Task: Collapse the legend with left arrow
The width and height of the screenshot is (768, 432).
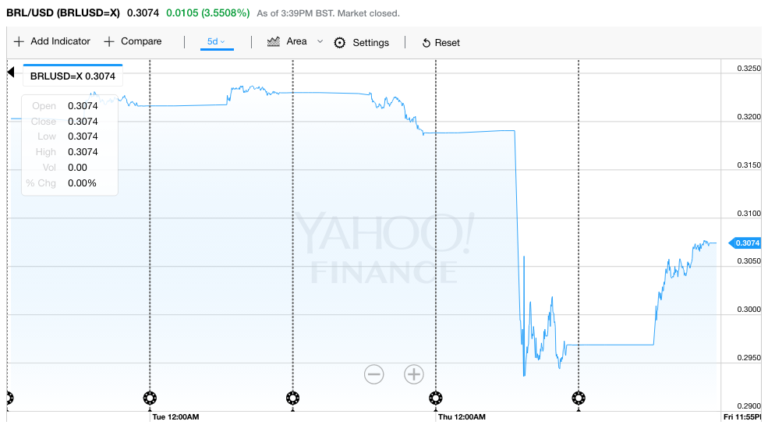Action: point(11,72)
